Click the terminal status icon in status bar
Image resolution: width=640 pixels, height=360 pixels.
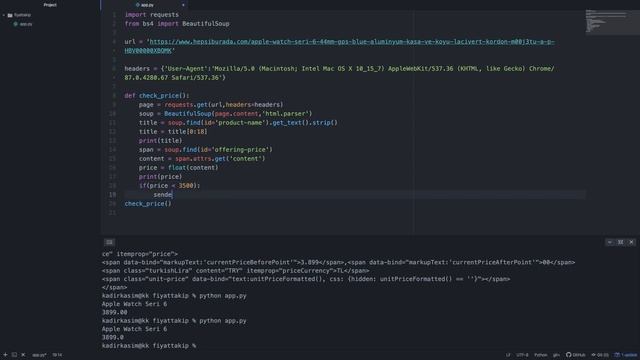coord(14,355)
